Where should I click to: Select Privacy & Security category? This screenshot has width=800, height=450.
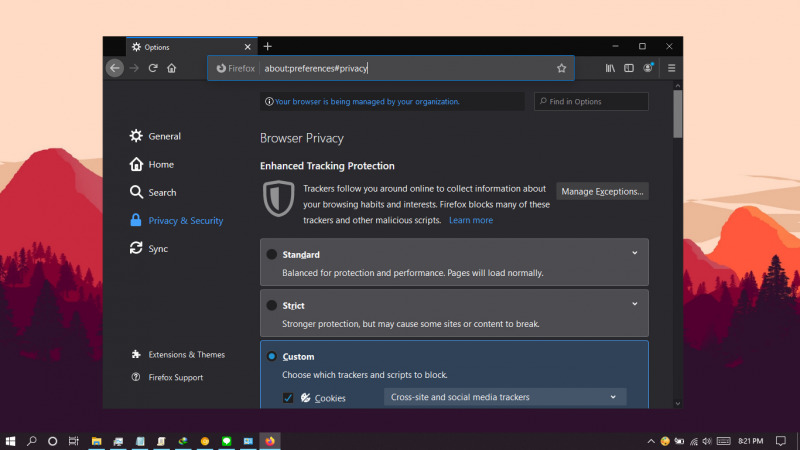[x=177, y=220]
